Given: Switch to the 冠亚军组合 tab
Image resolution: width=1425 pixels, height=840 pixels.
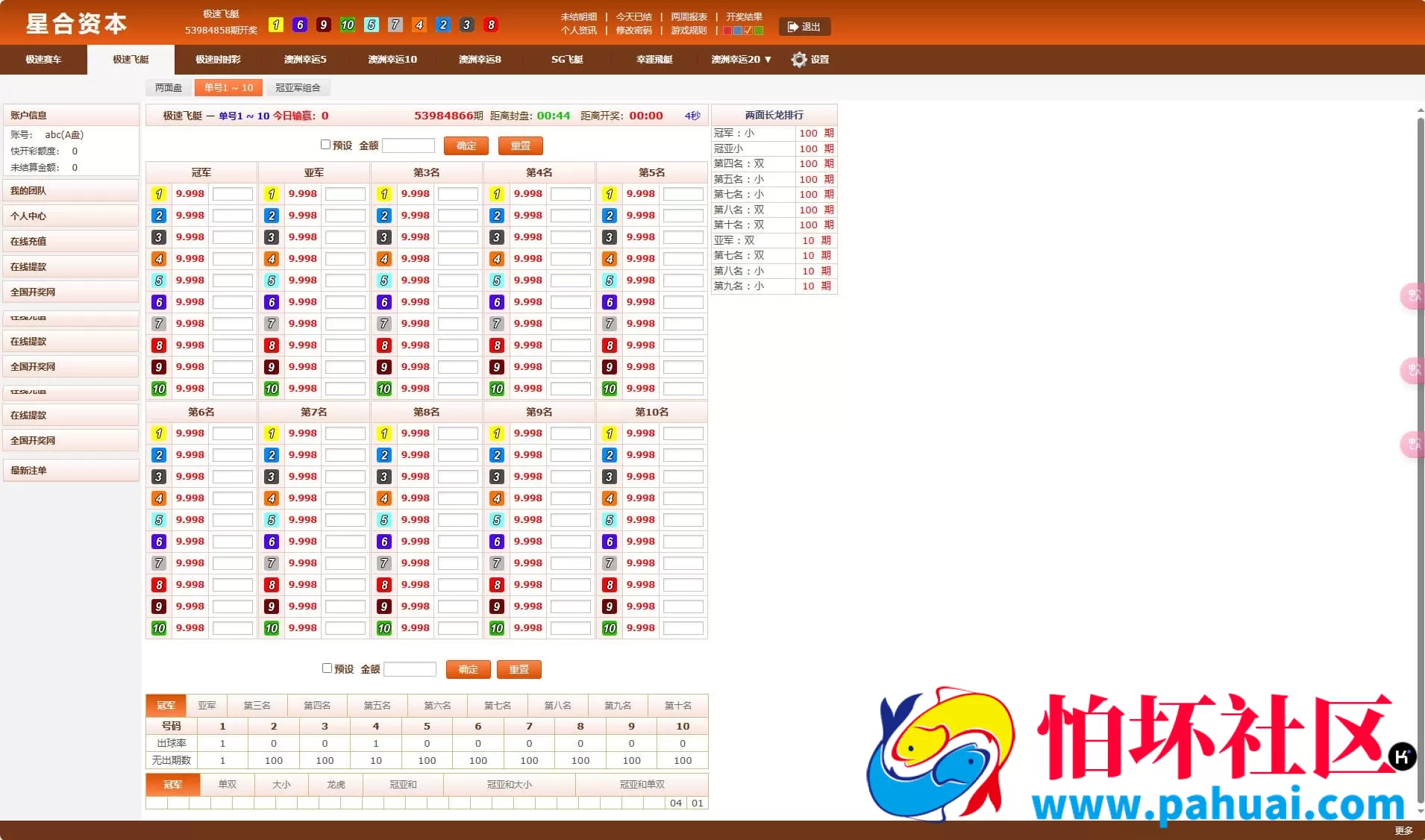Looking at the screenshot, I should pyautogui.click(x=299, y=87).
